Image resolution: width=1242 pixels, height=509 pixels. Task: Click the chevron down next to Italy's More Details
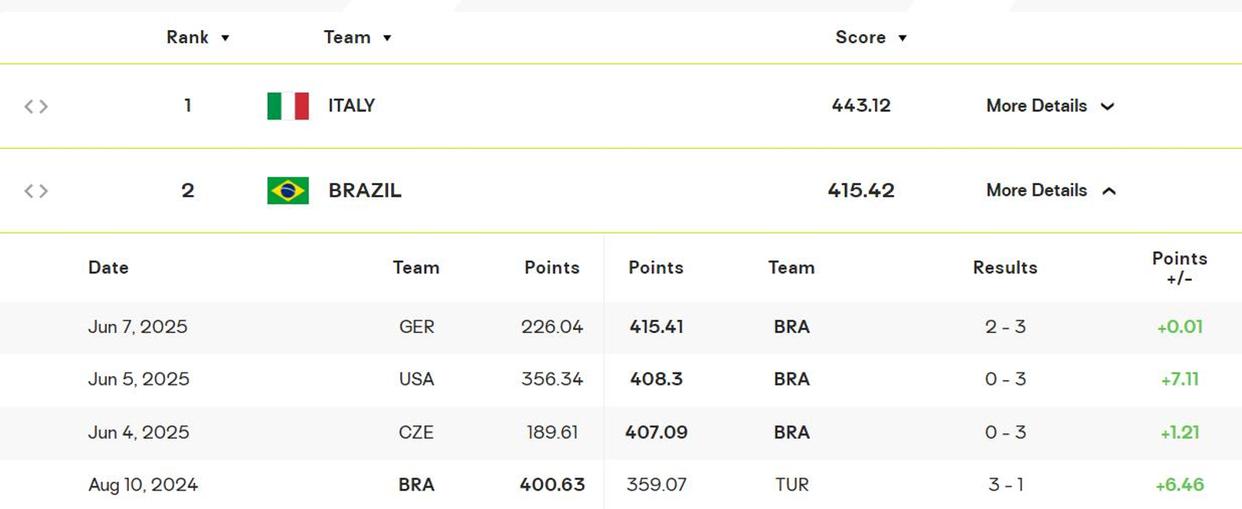point(1108,107)
